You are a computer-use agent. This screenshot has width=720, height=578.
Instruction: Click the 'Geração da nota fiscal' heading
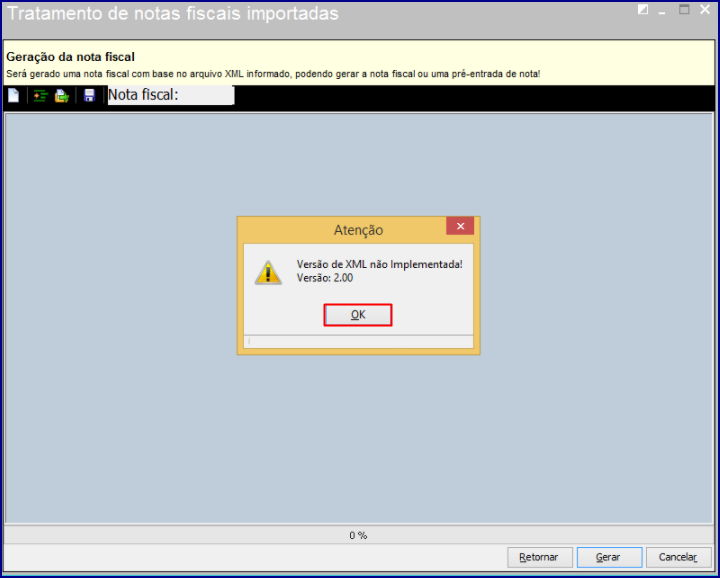(x=70, y=57)
